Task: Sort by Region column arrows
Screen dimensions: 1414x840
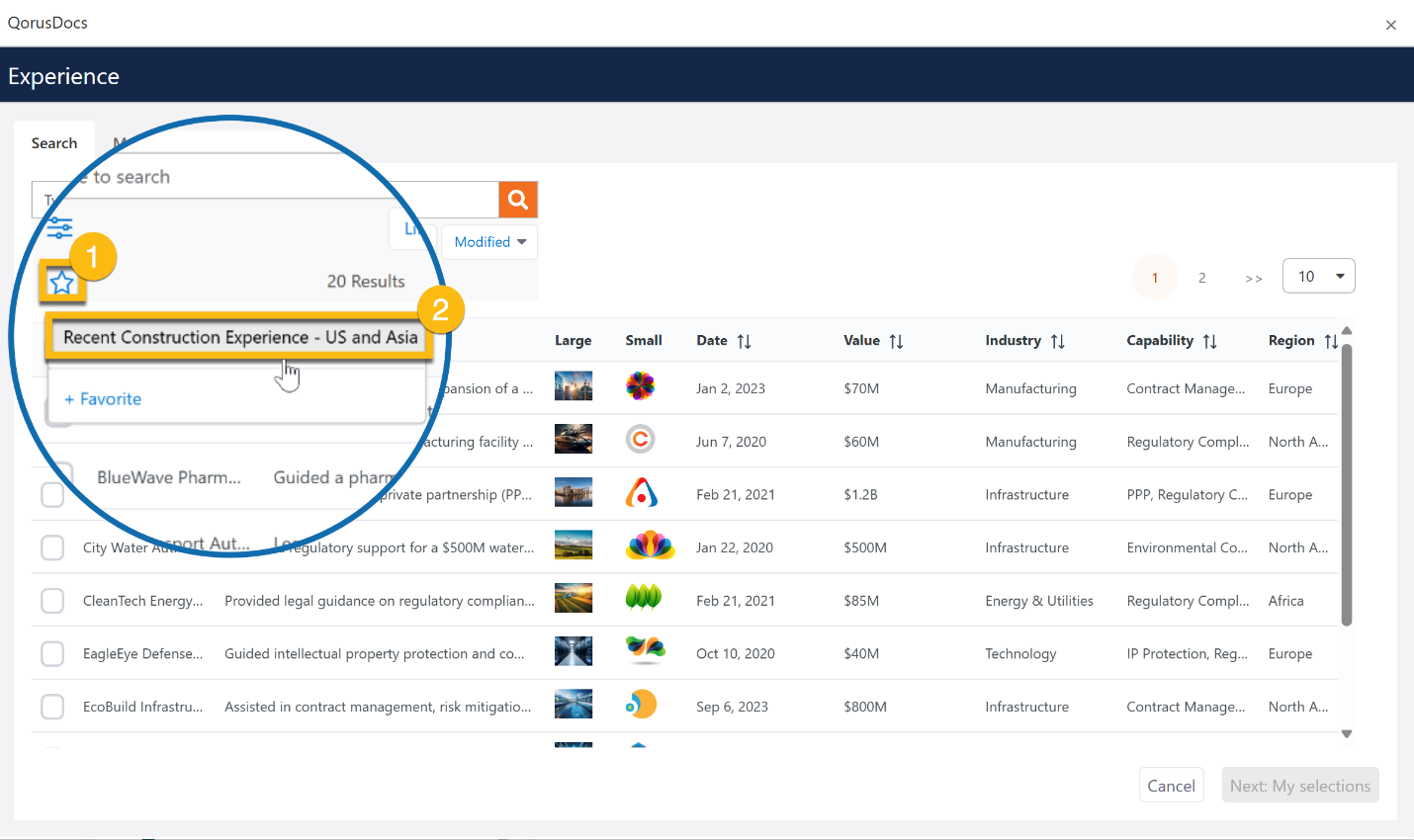Action: 1331,341
